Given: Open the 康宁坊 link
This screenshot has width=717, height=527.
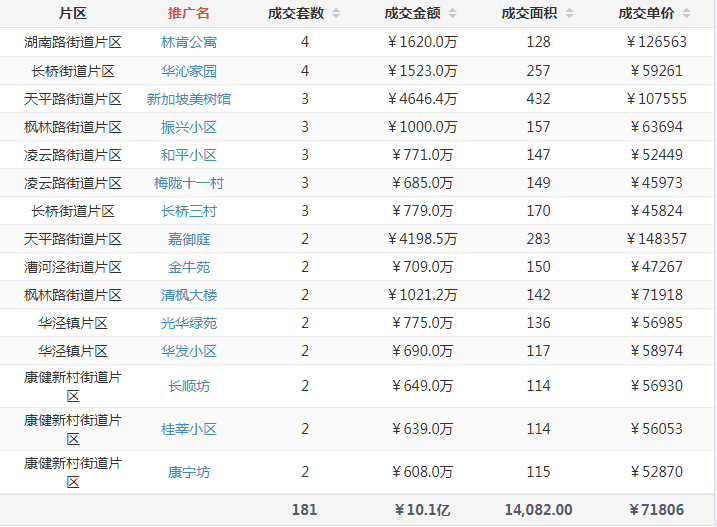Looking at the screenshot, I should click(189, 473).
